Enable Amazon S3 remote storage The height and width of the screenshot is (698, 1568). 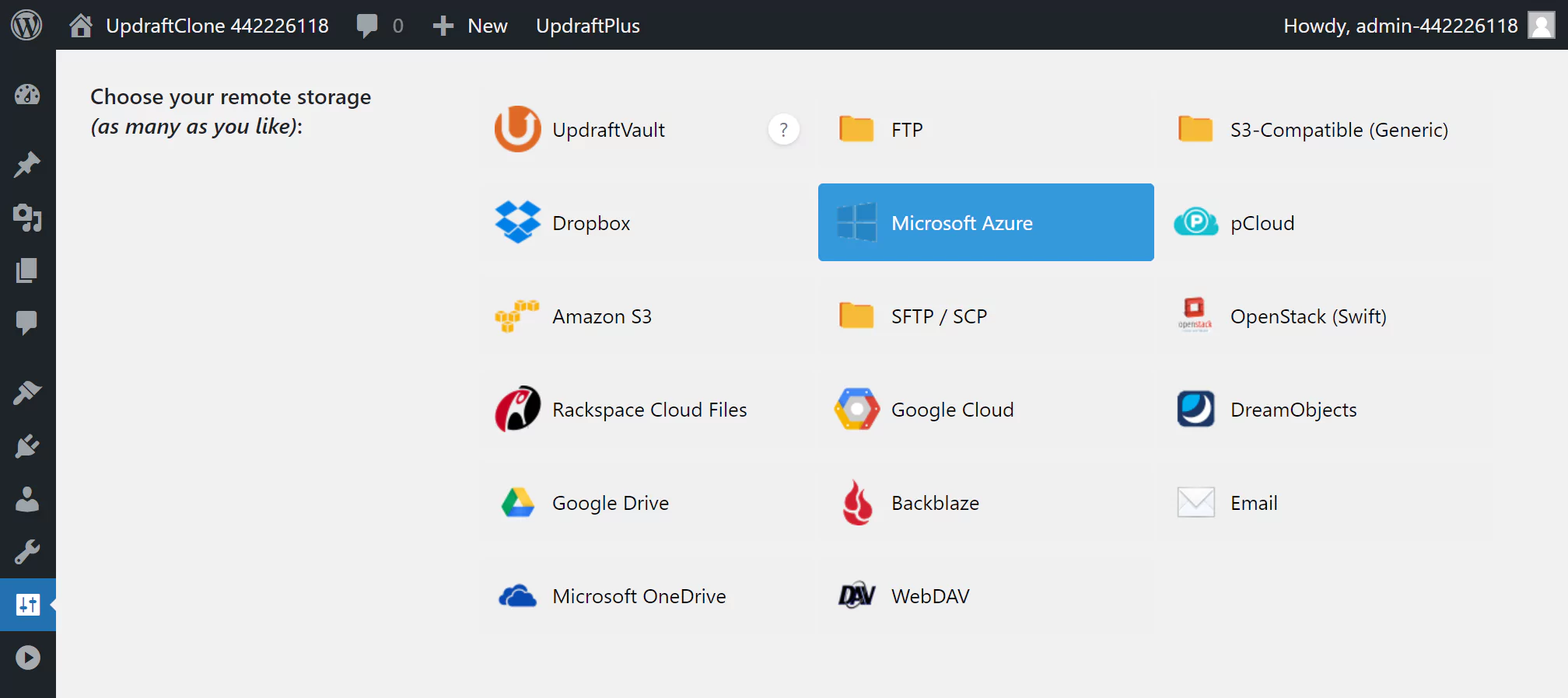click(601, 316)
